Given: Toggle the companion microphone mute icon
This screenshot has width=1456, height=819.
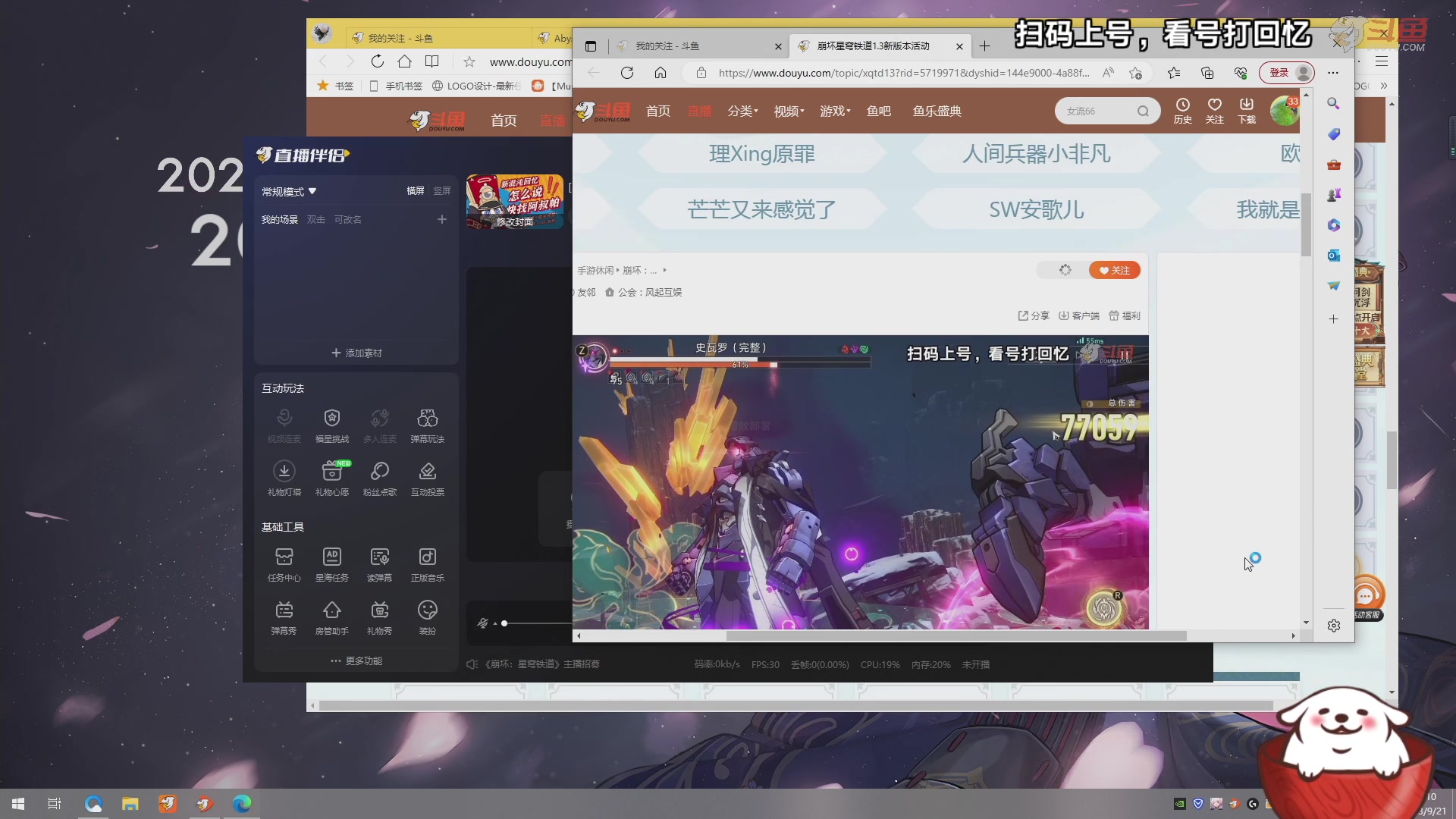Looking at the screenshot, I should tap(483, 623).
